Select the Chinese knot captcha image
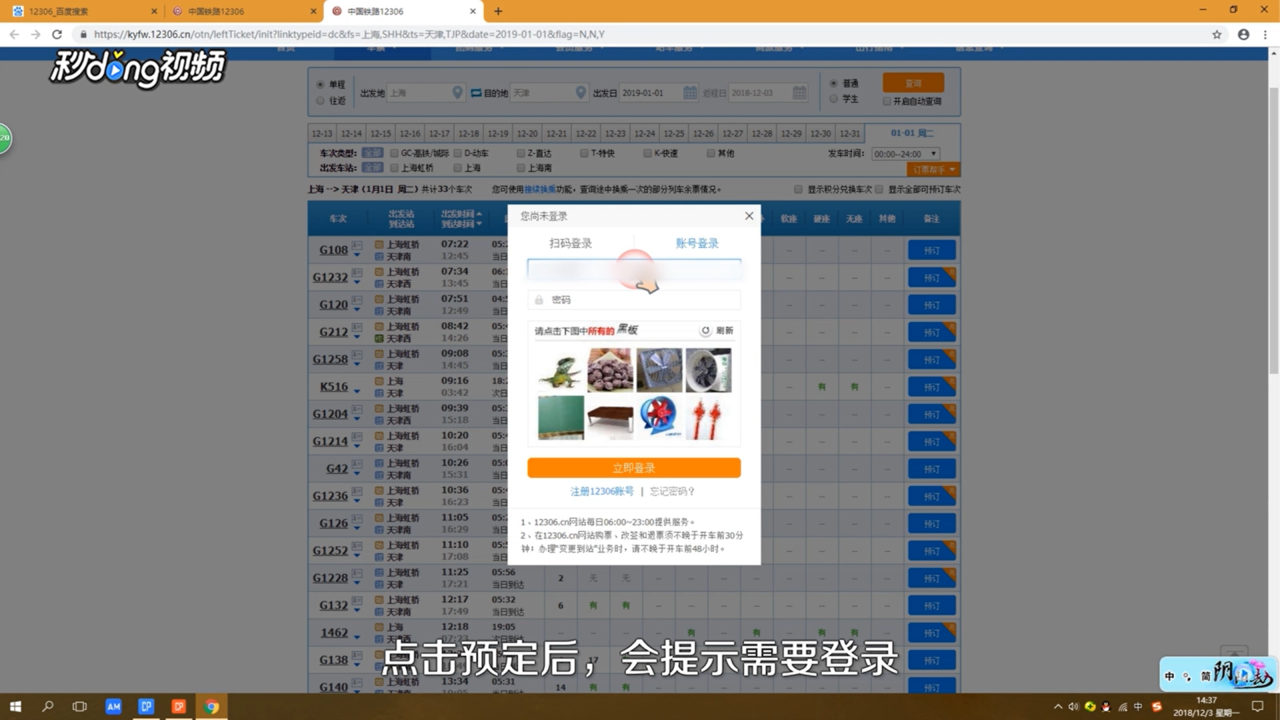This screenshot has height=720, width=1280. [x=708, y=417]
